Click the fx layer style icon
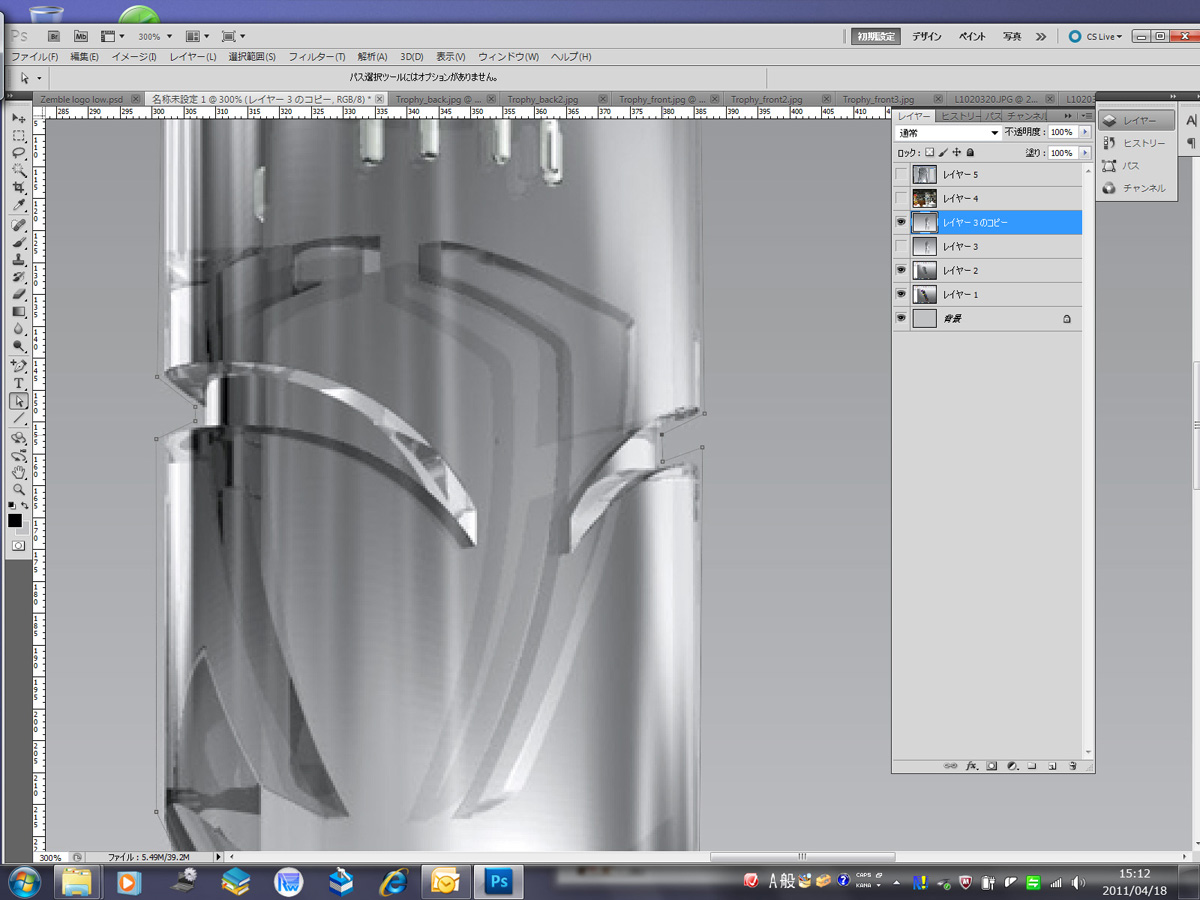1200x900 pixels. click(971, 766)
